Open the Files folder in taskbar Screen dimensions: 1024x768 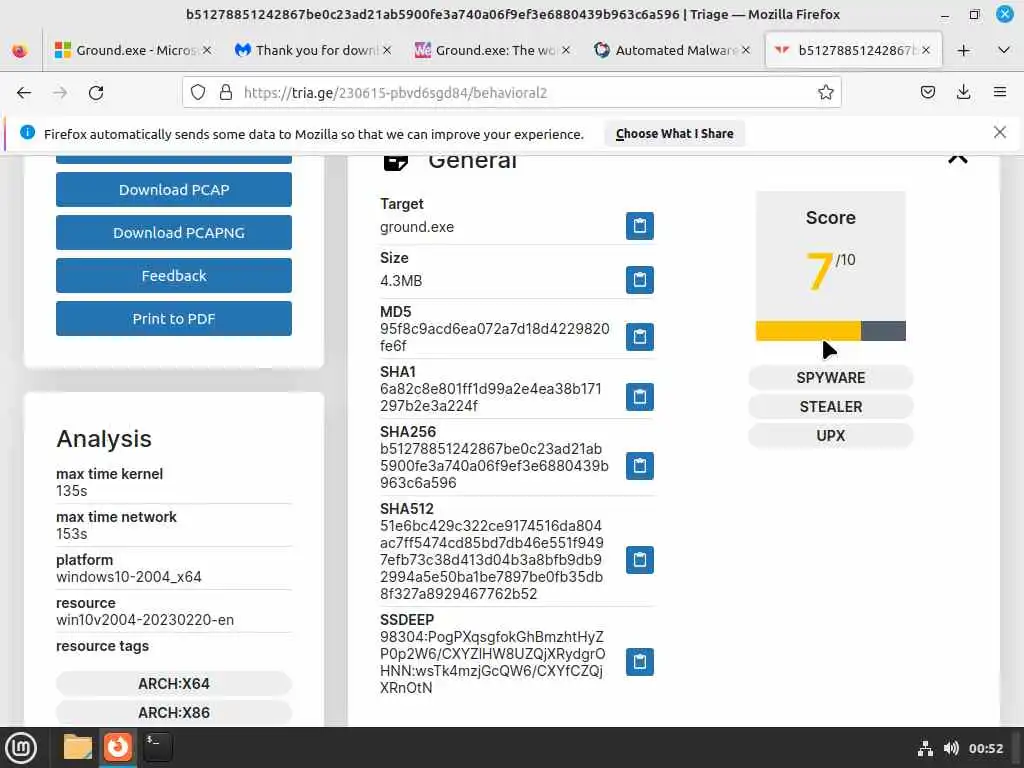[78, 748]
